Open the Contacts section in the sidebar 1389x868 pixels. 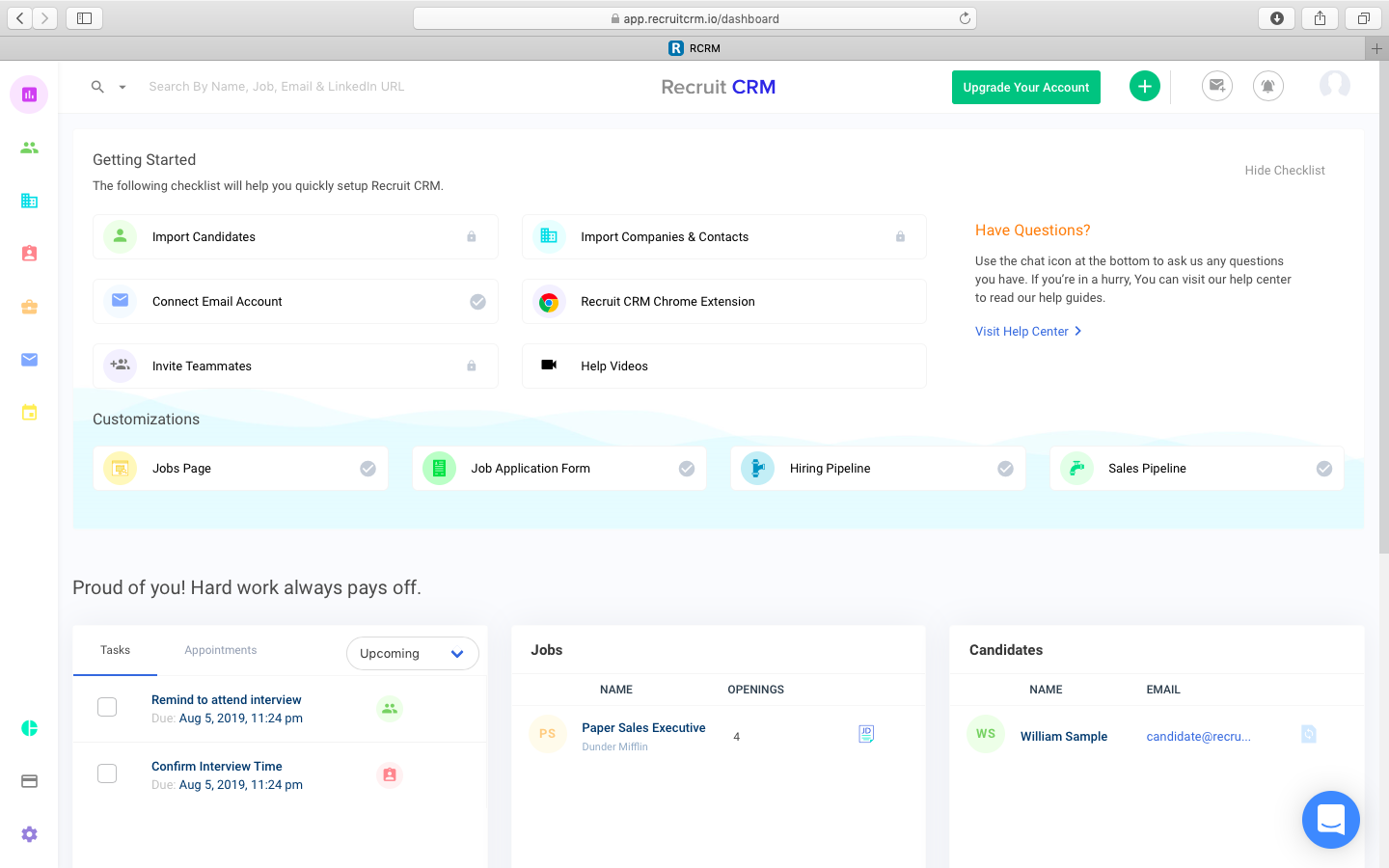point(29,254)
